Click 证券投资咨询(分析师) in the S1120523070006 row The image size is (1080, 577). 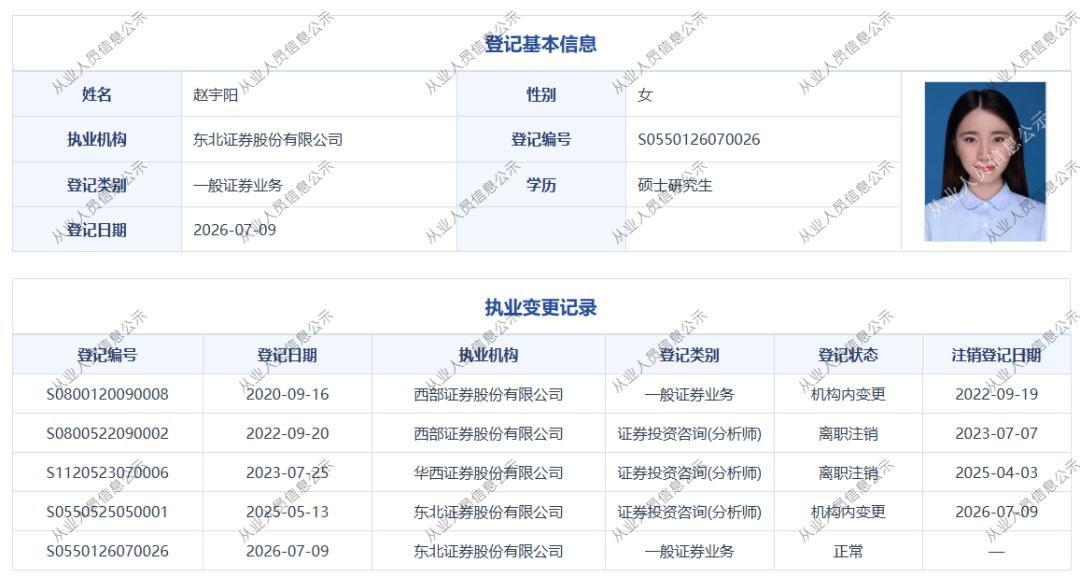click(x=689, y=473)
